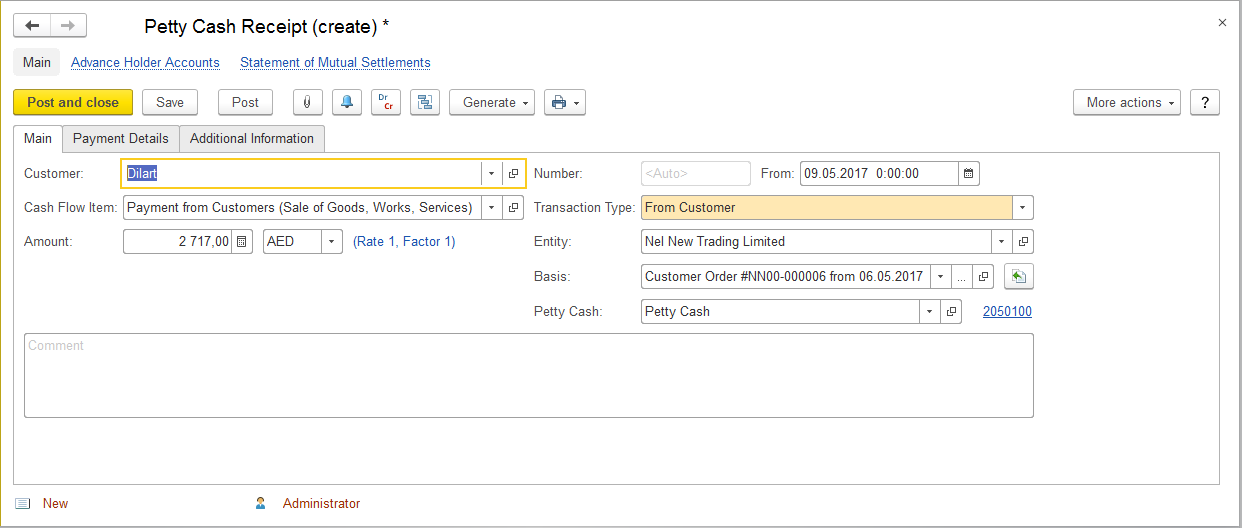Open the Advance Holder Accounts link

(145, 62)
